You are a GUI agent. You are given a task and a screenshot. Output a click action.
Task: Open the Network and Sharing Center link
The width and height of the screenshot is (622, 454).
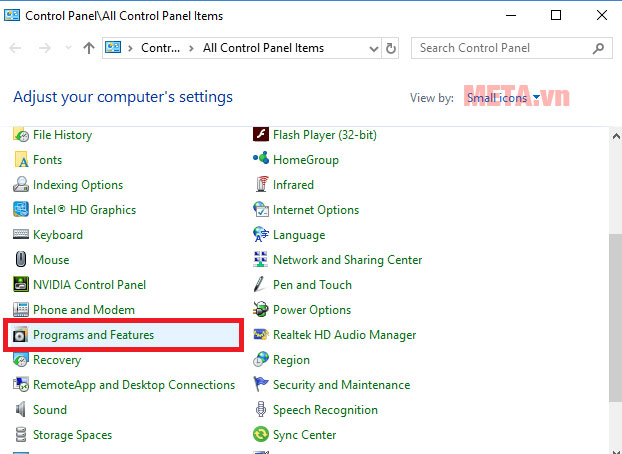347,260
